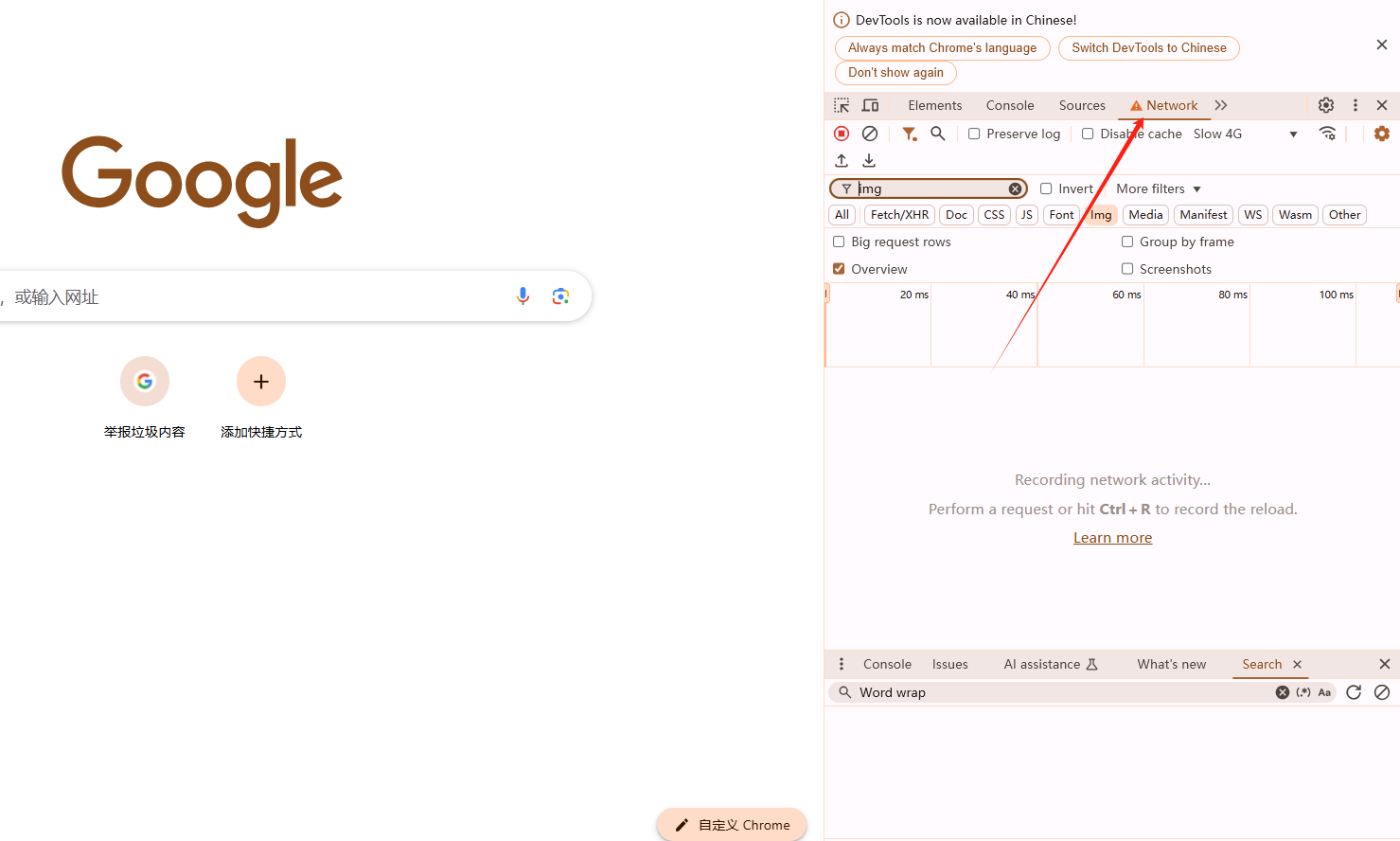
Task: Toggle the device toolbar icon
Action: (870, 105)
